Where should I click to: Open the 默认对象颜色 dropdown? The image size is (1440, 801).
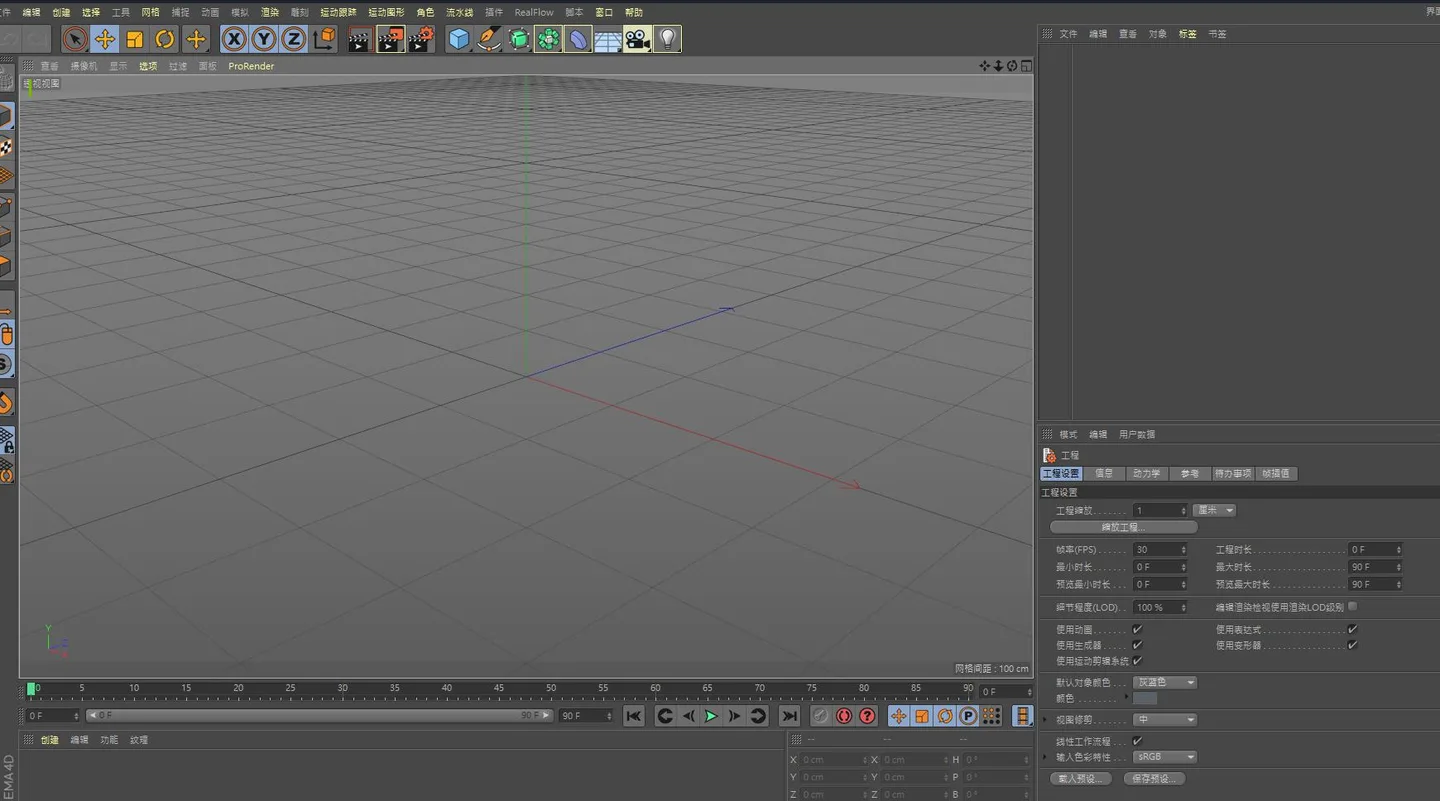1165,682
